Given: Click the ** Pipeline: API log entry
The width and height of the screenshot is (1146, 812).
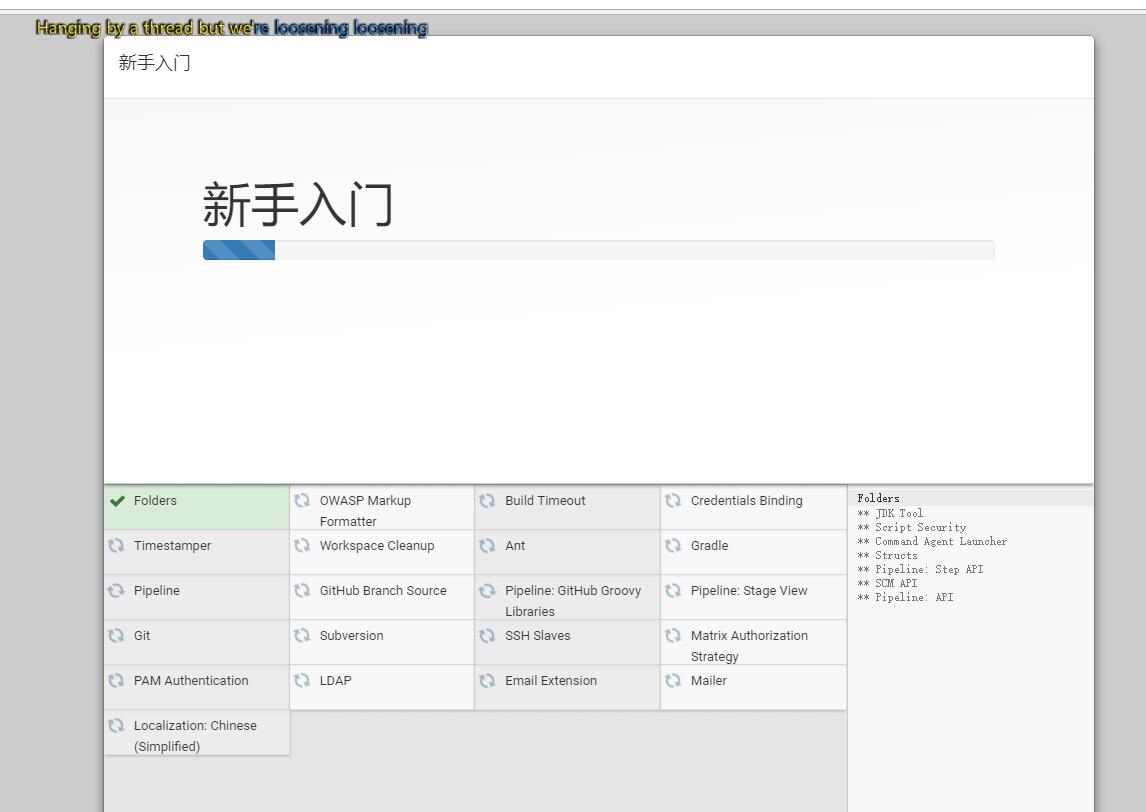Looking at the screenshot, I should click(x=906, y=596).
